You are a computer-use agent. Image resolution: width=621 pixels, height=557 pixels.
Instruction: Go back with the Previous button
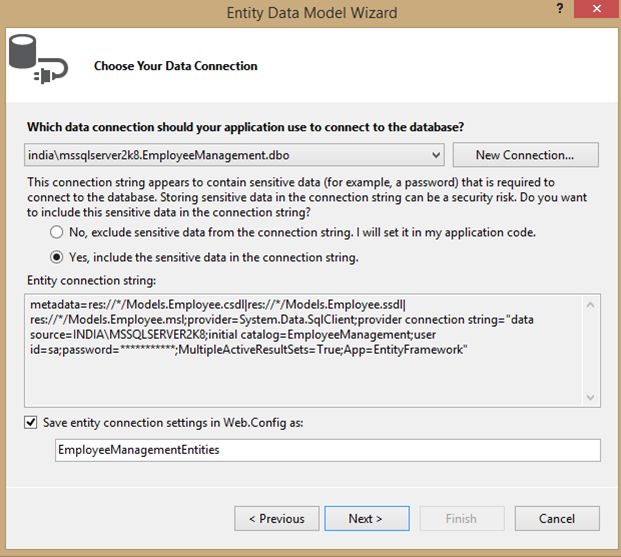point(276,518)
